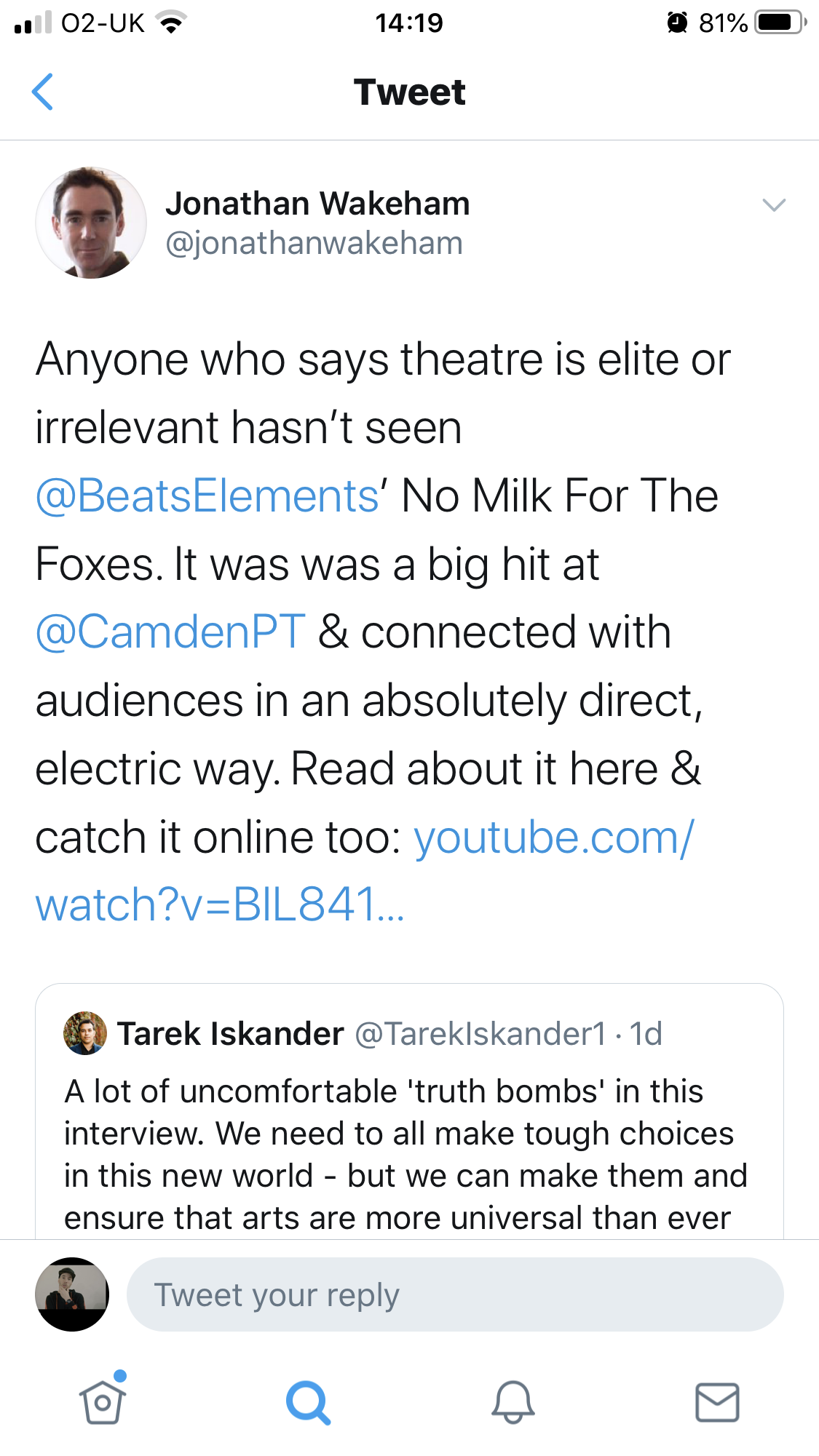The height and width of the screenshot is (1456, 819).
Task: Tap Jonathan Wakeham's profile picture
Action: (91, 223)
